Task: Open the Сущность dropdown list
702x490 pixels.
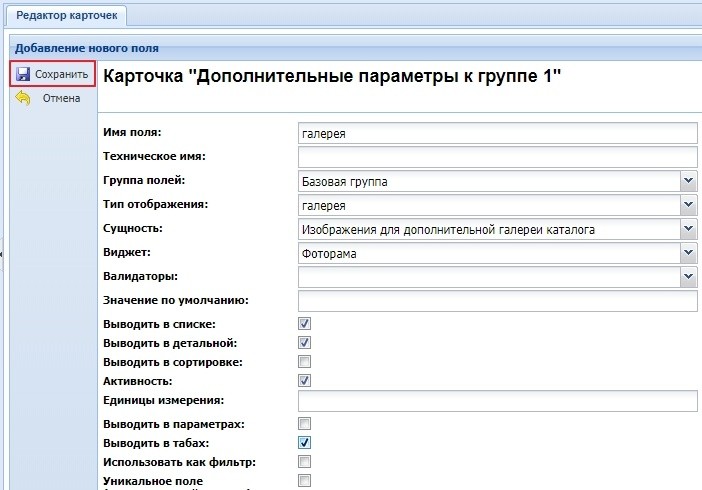Action: [688, 229]
